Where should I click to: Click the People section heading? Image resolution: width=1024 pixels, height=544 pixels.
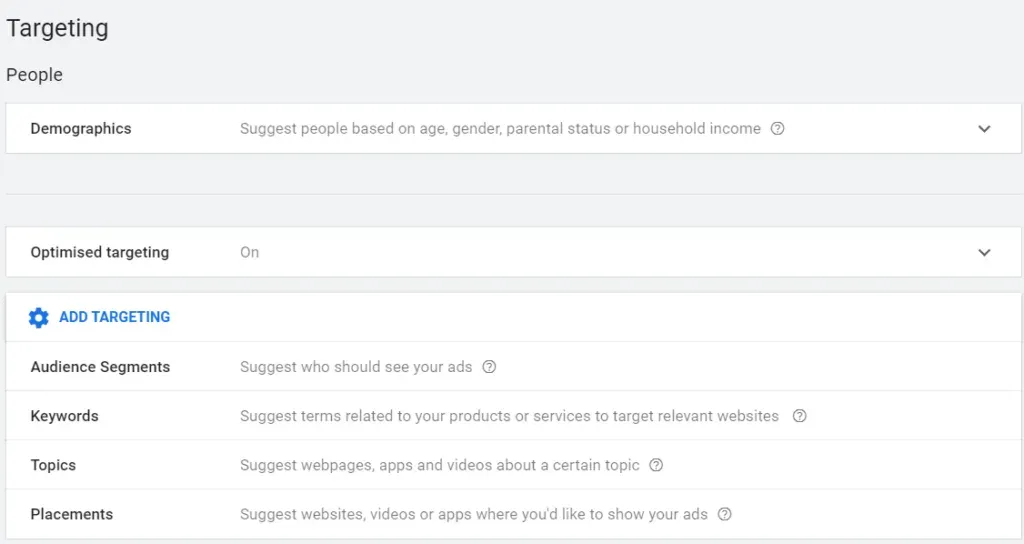click(35, 75)
